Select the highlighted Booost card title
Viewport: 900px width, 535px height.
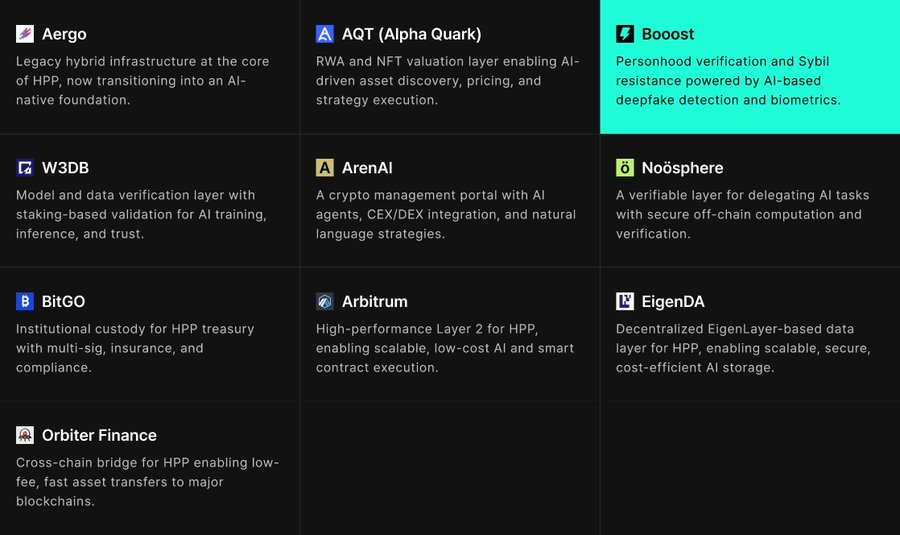click(x=668, y=34)
